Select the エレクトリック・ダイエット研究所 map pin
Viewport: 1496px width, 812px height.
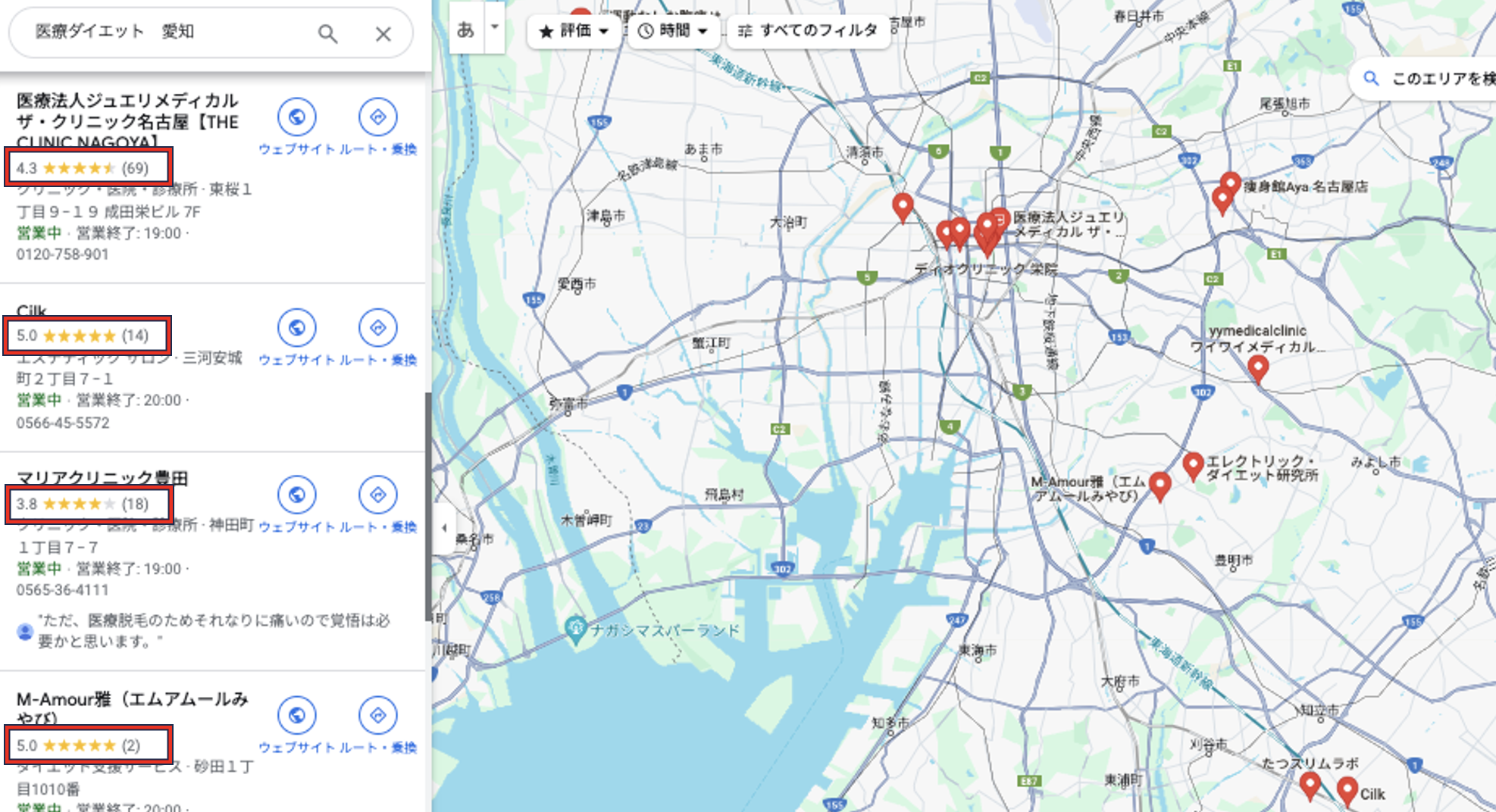point(1194,467)
